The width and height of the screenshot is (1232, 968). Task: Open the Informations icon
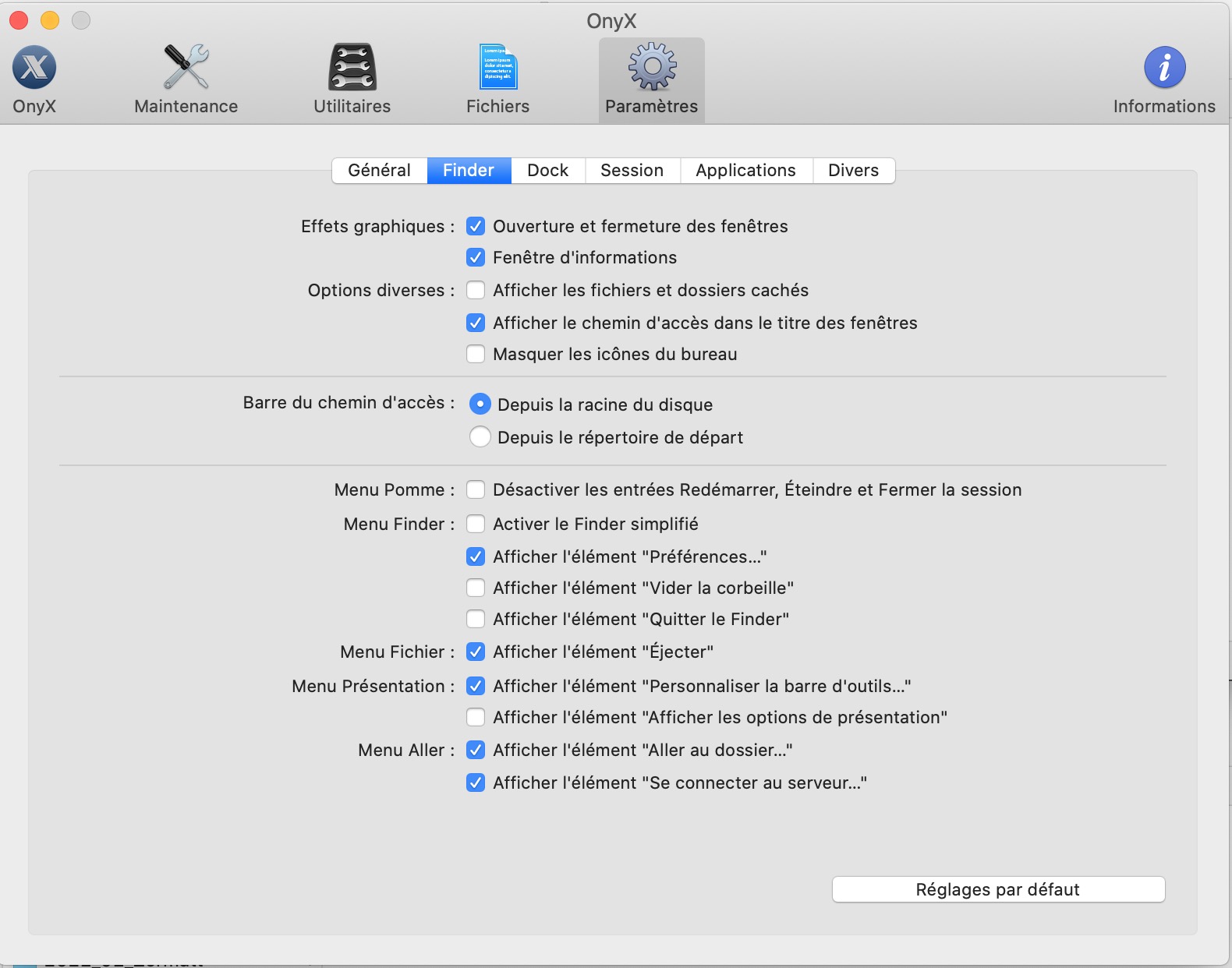click(1165, 68)
